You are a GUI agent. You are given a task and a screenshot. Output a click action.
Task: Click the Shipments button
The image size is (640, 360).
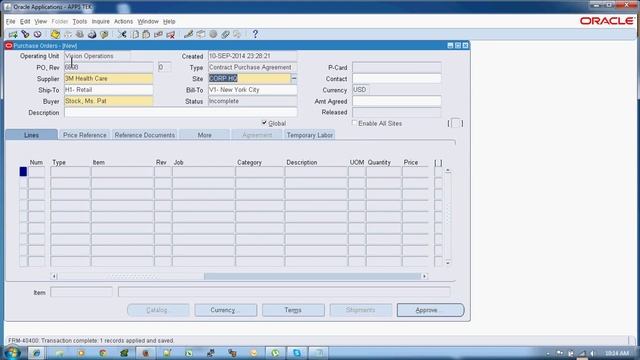[360, 310]
